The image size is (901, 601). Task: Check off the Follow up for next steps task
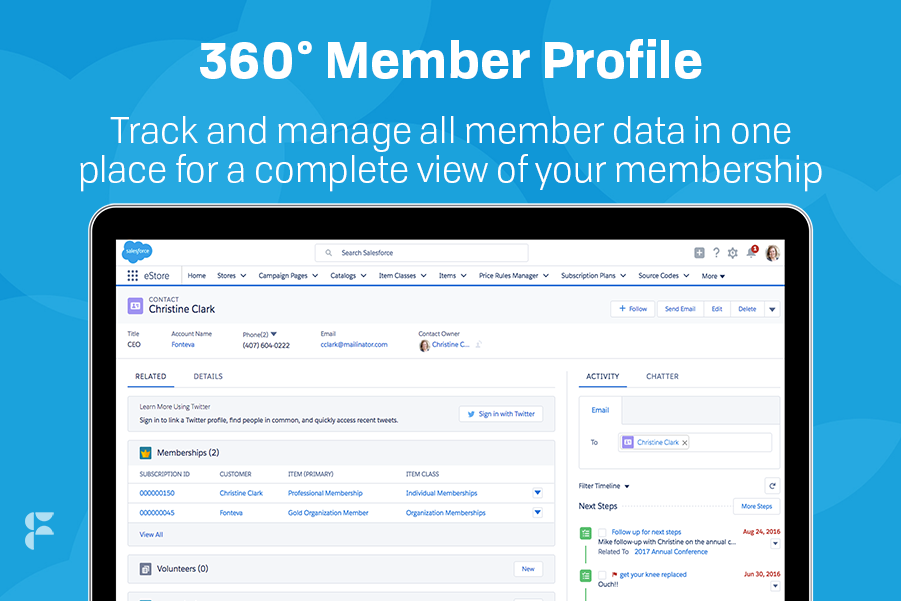click(x=602, y=532)
